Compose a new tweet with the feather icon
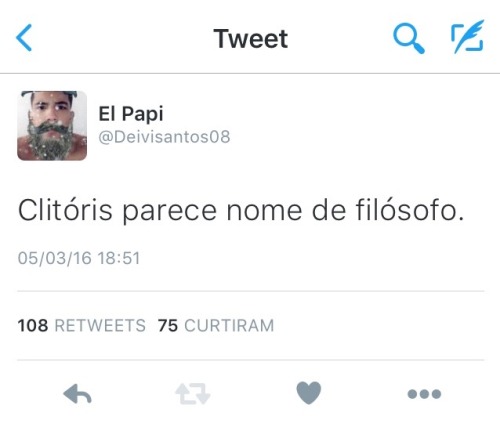Screen dimensions: 500x427 [467, 36]
